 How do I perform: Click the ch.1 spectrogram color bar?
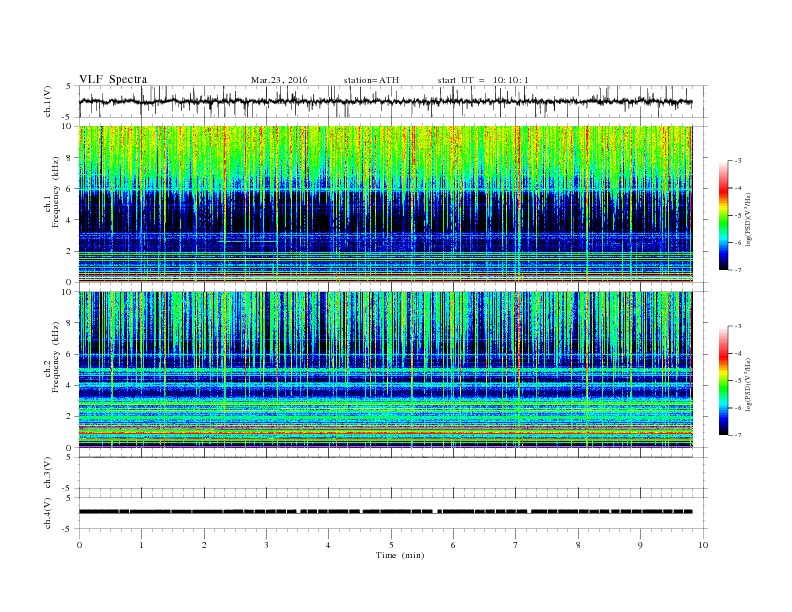(723, 215)
